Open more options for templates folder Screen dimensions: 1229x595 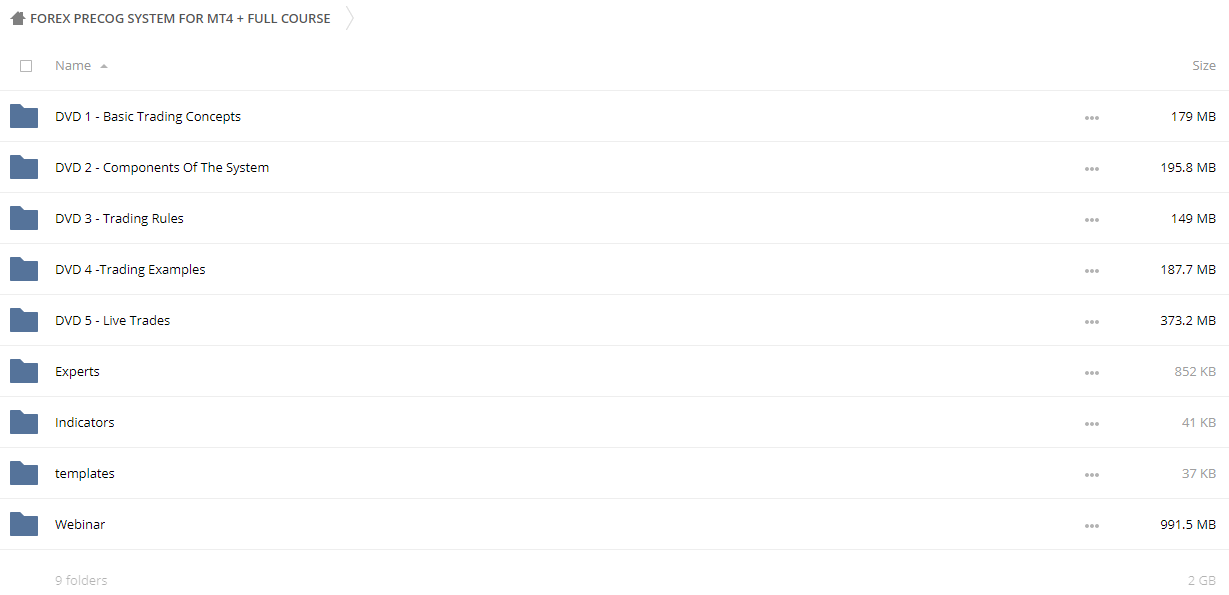click(1091, 475)
